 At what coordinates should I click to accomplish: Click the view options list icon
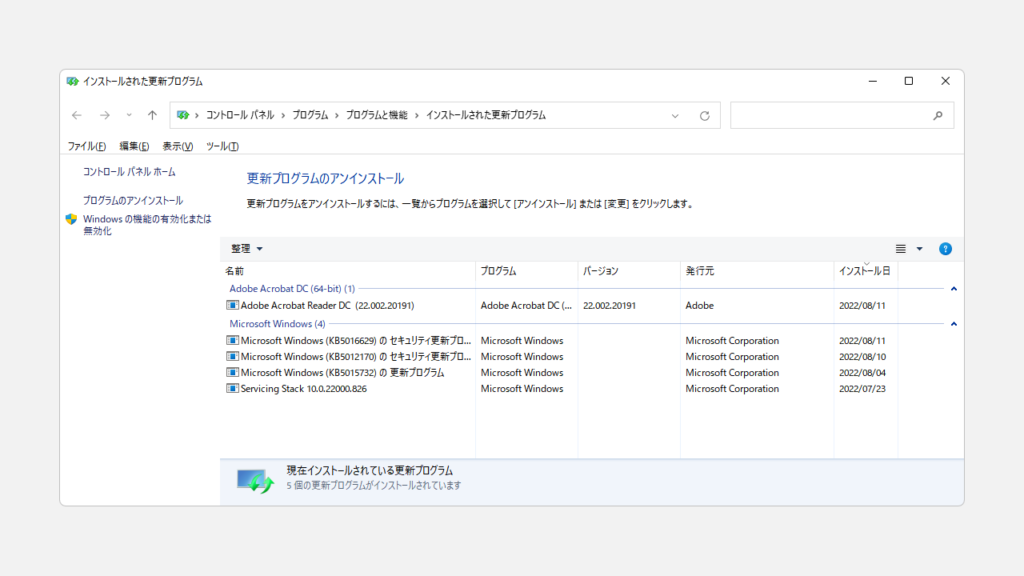(900, 249)
